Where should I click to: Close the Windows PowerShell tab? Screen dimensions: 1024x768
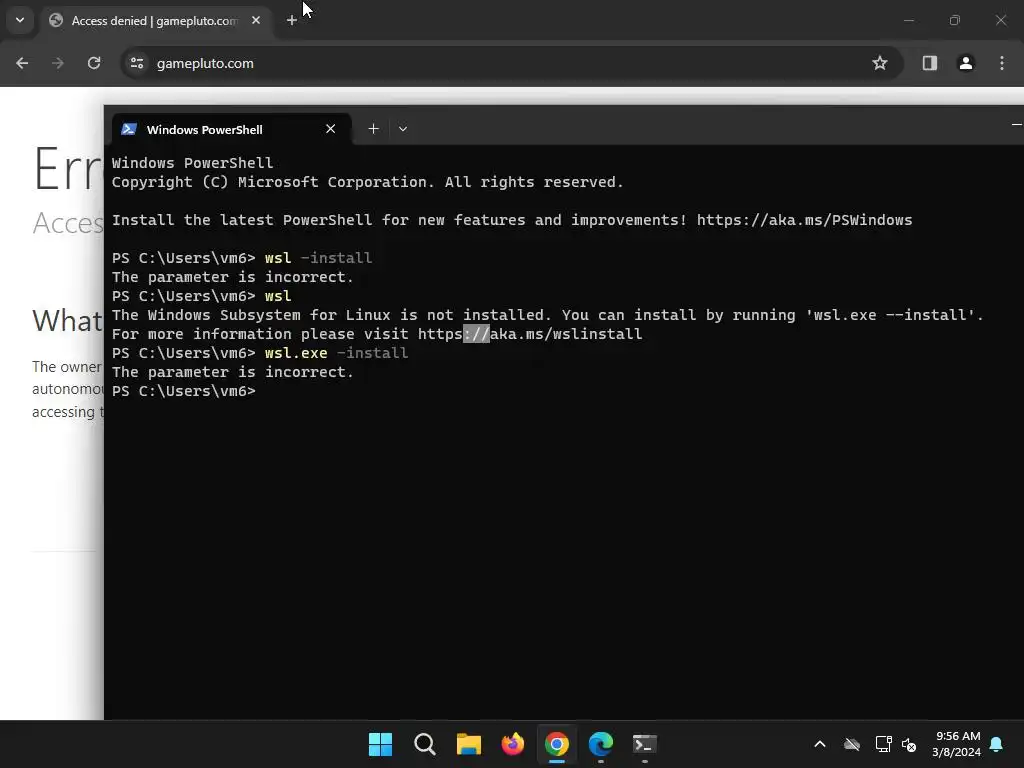point(330,129)
